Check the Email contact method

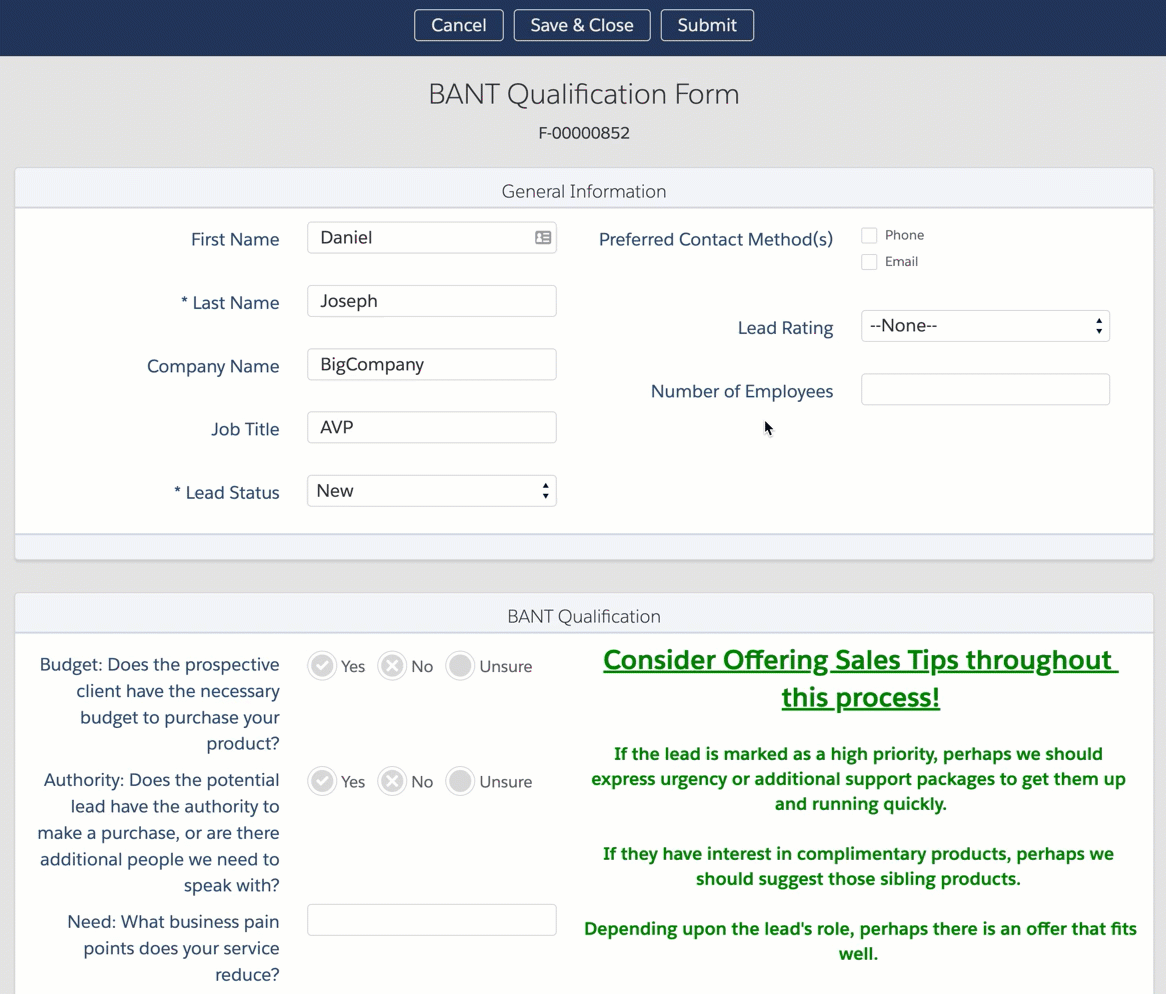(869, 262)
